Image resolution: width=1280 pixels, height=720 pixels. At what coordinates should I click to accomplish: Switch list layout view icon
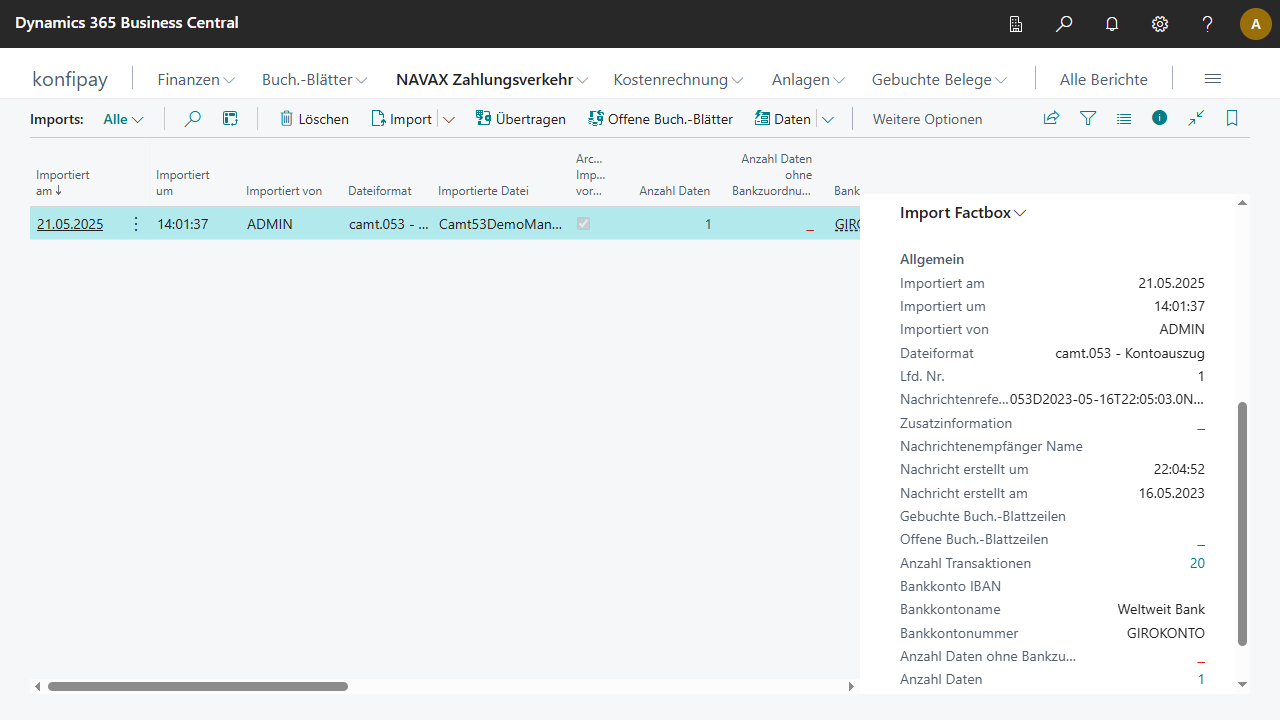click(1124, 119)
